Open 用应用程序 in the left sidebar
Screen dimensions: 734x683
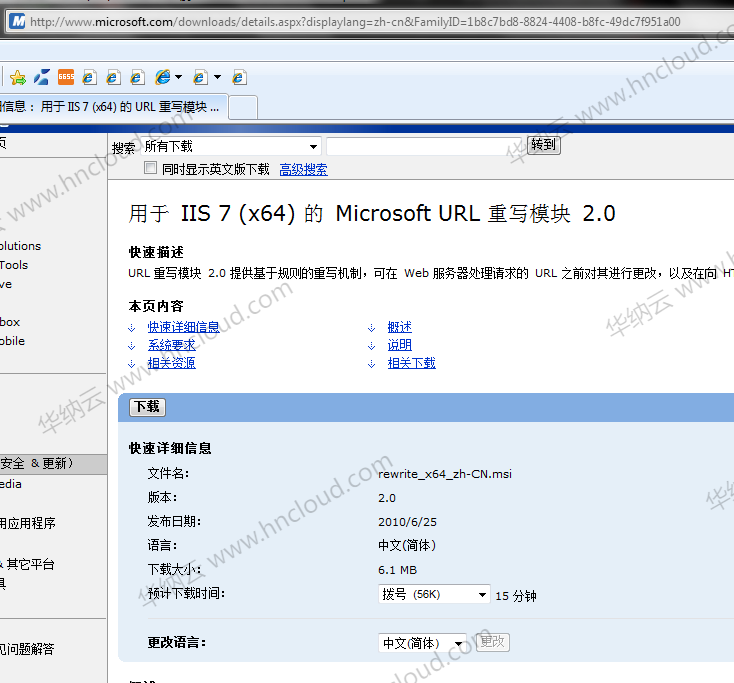click(28, 523)
